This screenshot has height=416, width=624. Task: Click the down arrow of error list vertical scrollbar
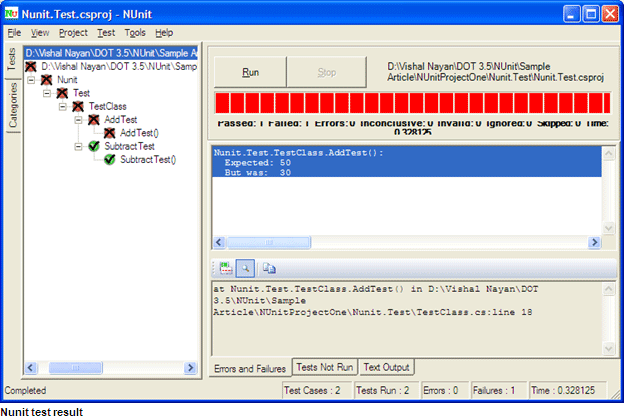click(608, 228)
